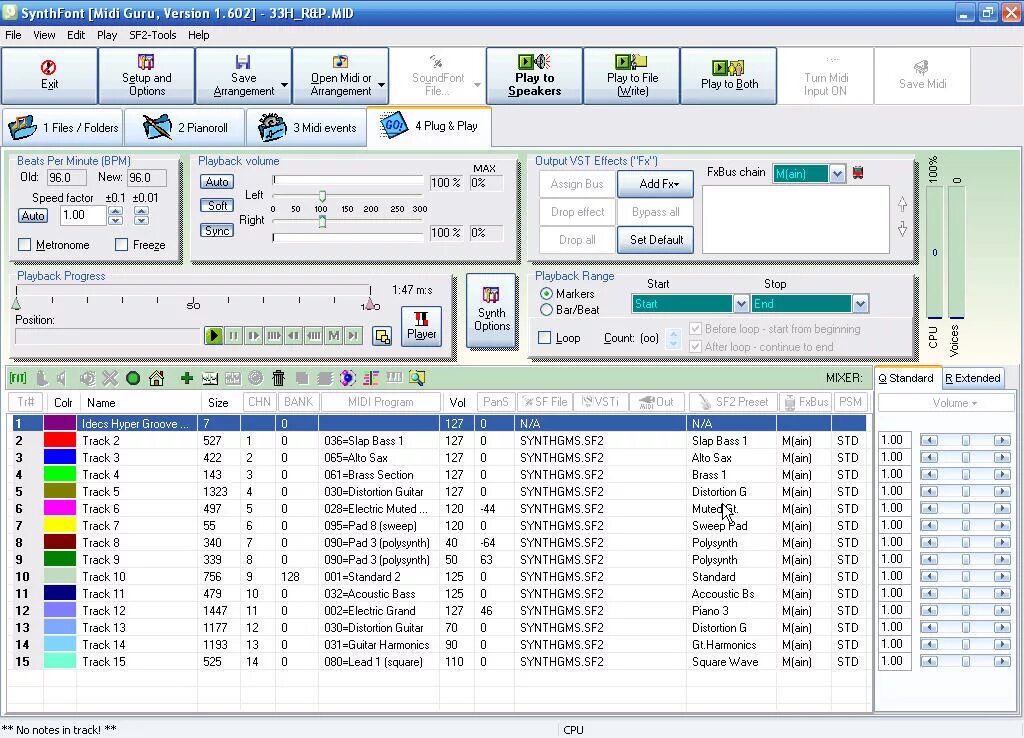Toggle the BPM Auto speed button
The width and height of the screenshot is (1024, 738).
point(33,216)
